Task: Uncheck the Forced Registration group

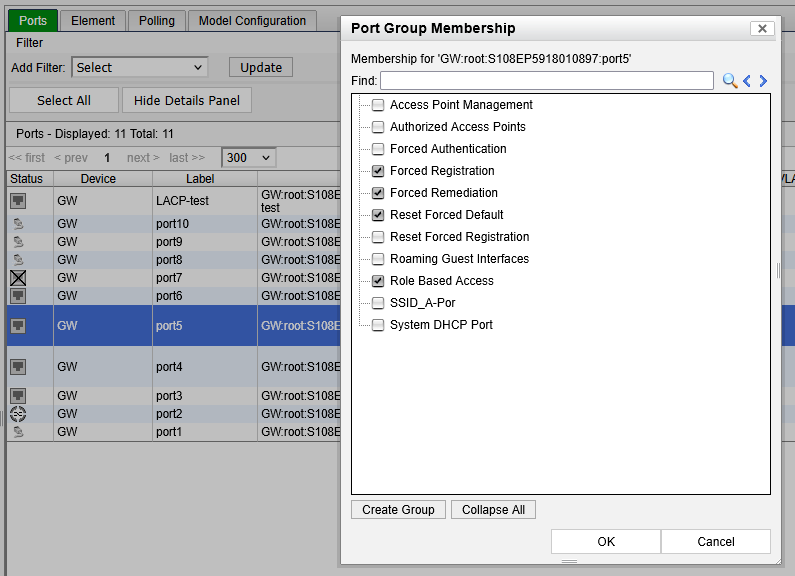Action: (378, 171)
